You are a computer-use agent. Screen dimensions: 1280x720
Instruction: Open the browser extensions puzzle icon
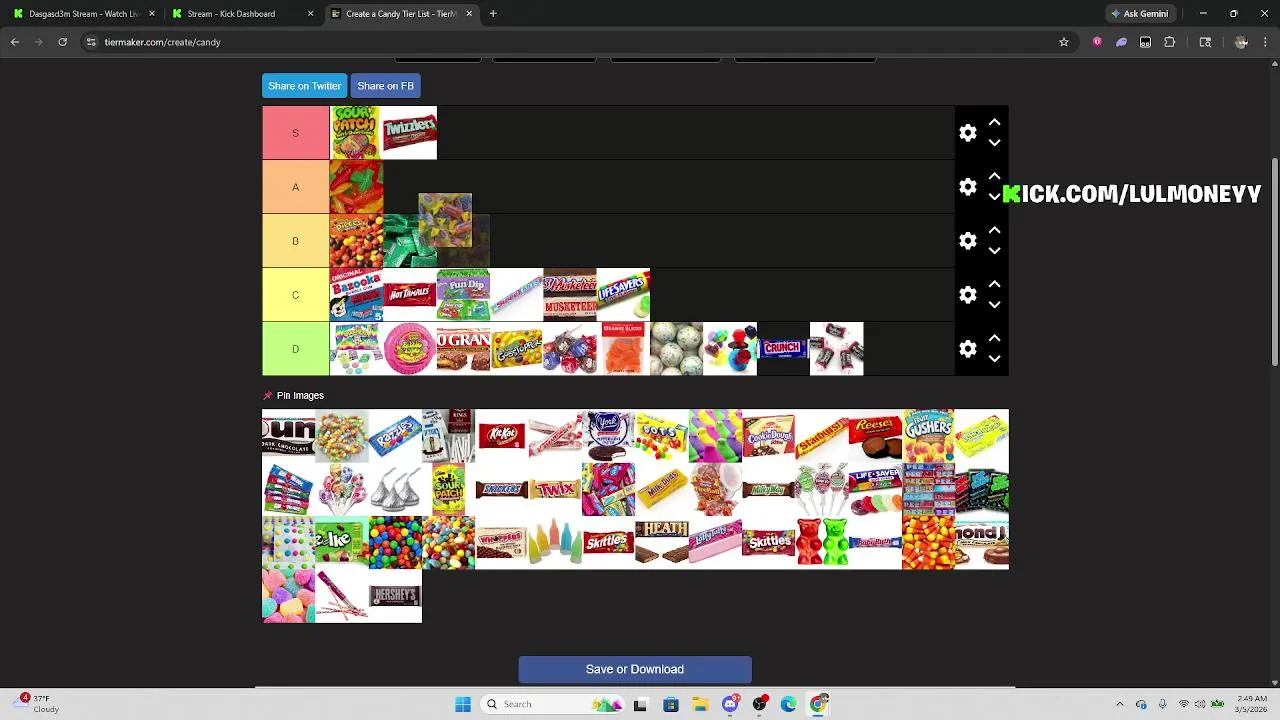(1169, 42)
